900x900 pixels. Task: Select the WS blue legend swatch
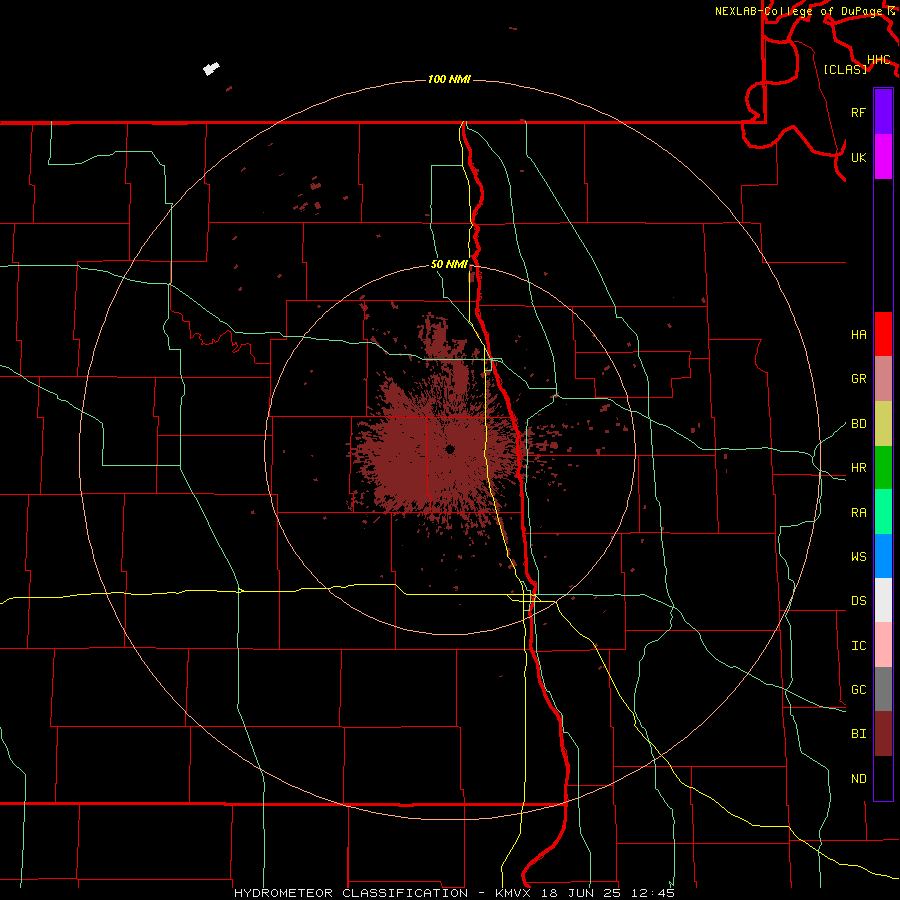coord(883,556)
